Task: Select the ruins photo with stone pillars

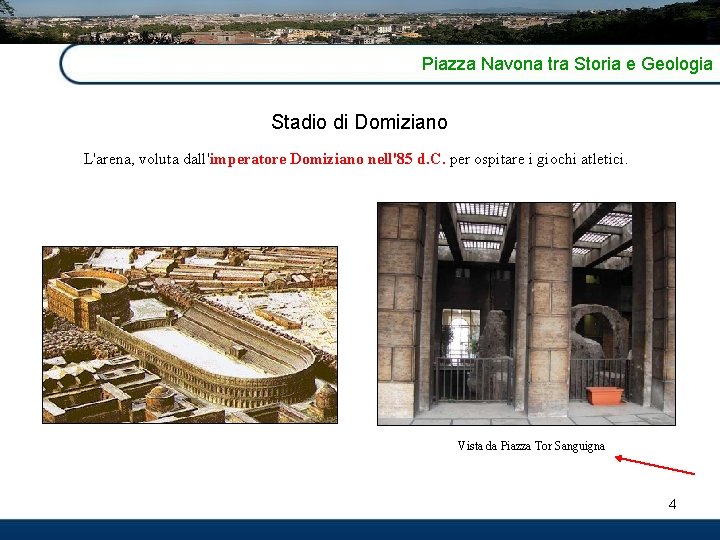Action: [526, 314]
